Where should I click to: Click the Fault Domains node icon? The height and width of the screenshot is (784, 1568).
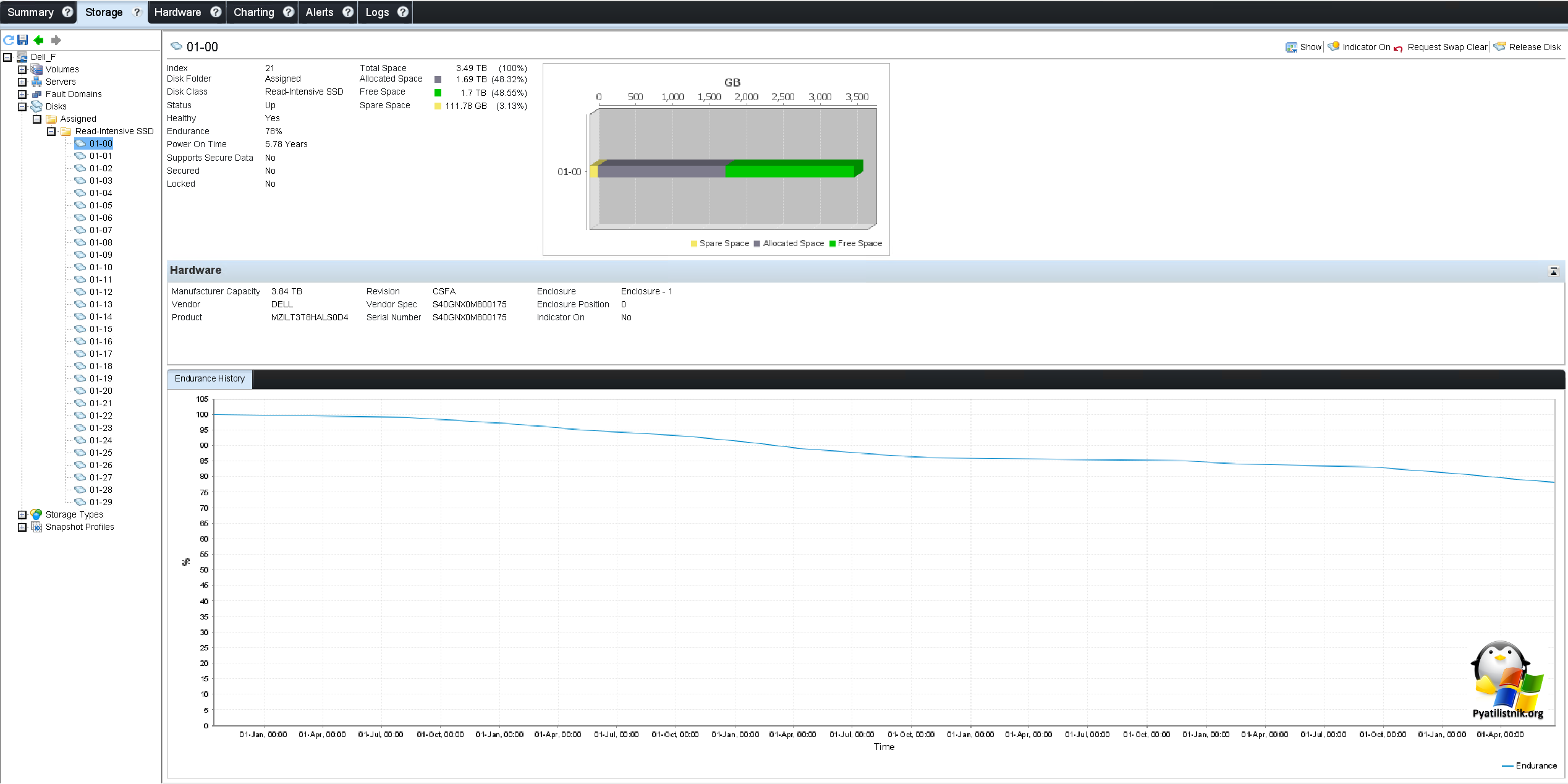[x=36, y=94]
